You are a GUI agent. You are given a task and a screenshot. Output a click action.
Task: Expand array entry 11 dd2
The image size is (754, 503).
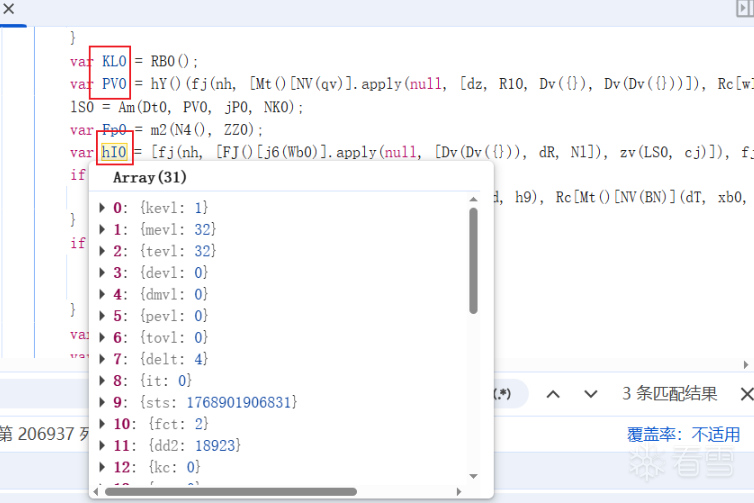(x=102, y=445)
